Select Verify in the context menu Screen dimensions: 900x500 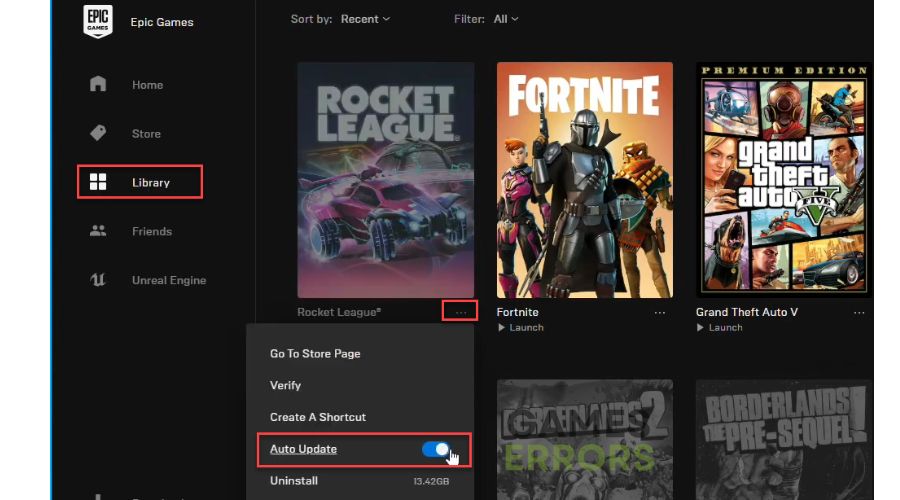pyautogui.click(x=285, y=385)
